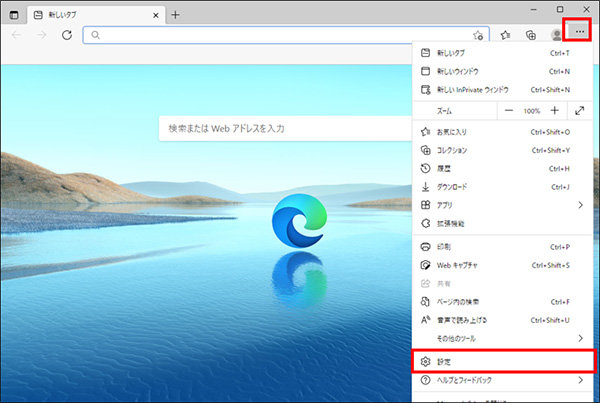Expand the その他のツール submenu
Screen dimensions: 600x403
coord(581,338)
